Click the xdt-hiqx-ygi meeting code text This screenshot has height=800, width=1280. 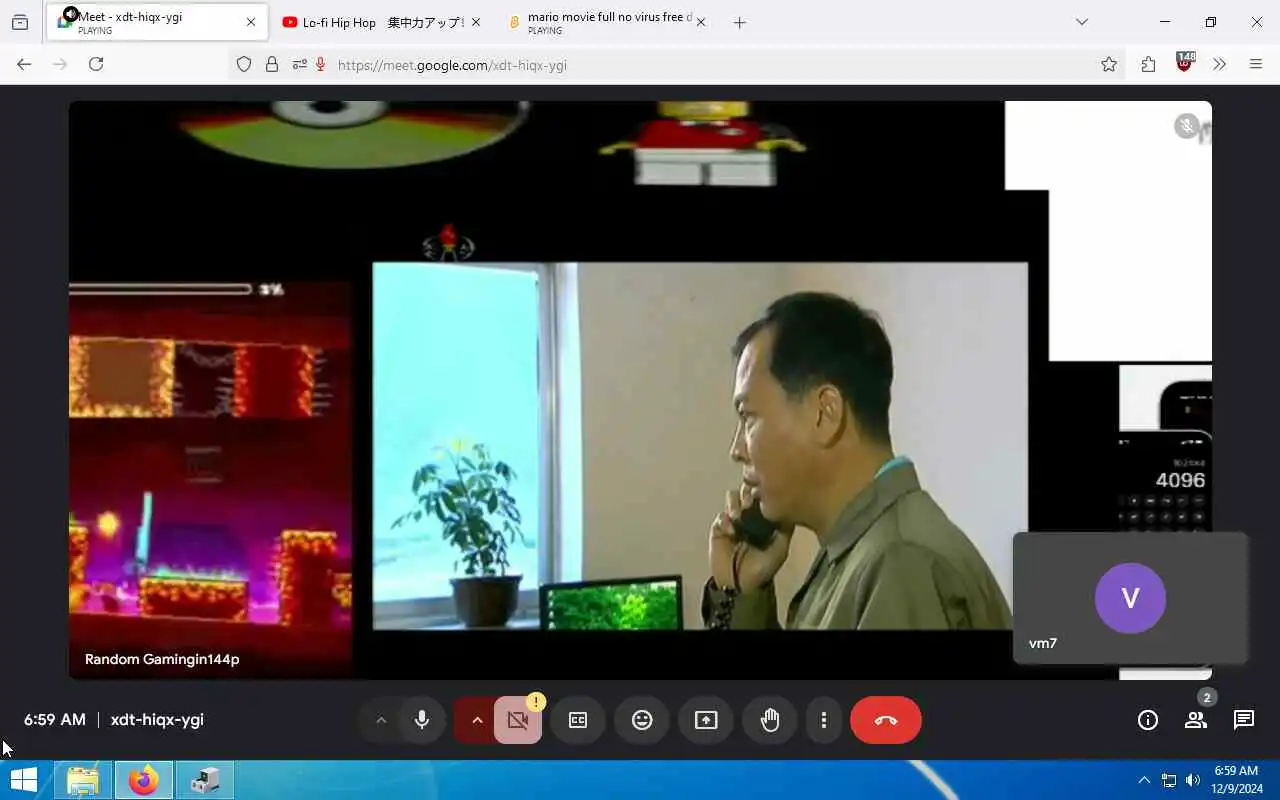tap(157, 720)
